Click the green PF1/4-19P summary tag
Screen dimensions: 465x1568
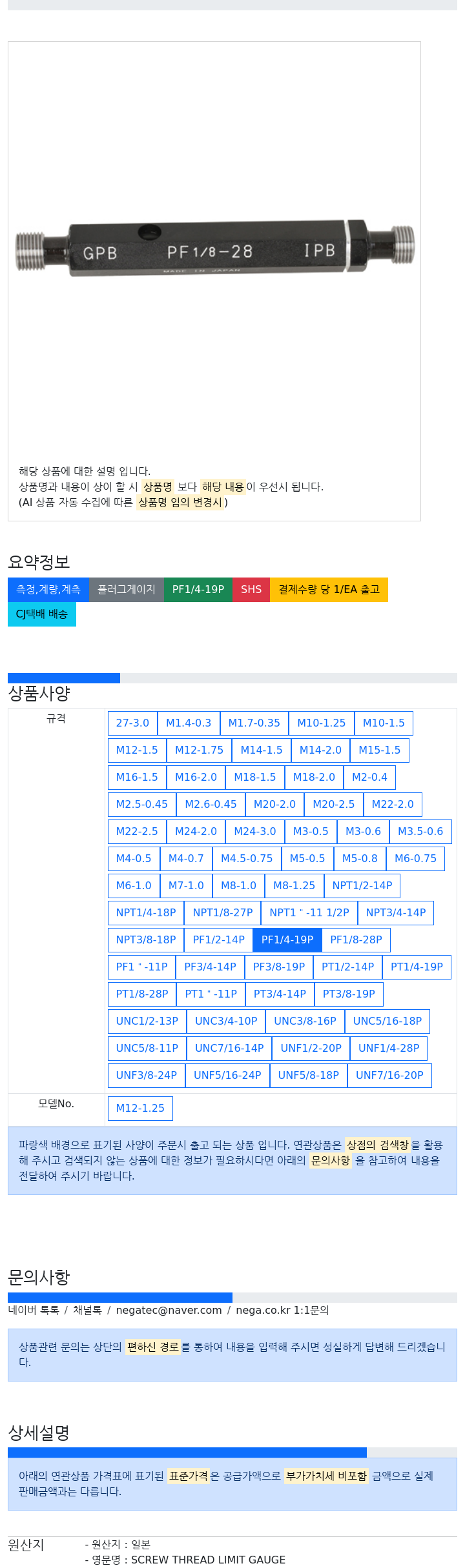click(x=198, y=589)
